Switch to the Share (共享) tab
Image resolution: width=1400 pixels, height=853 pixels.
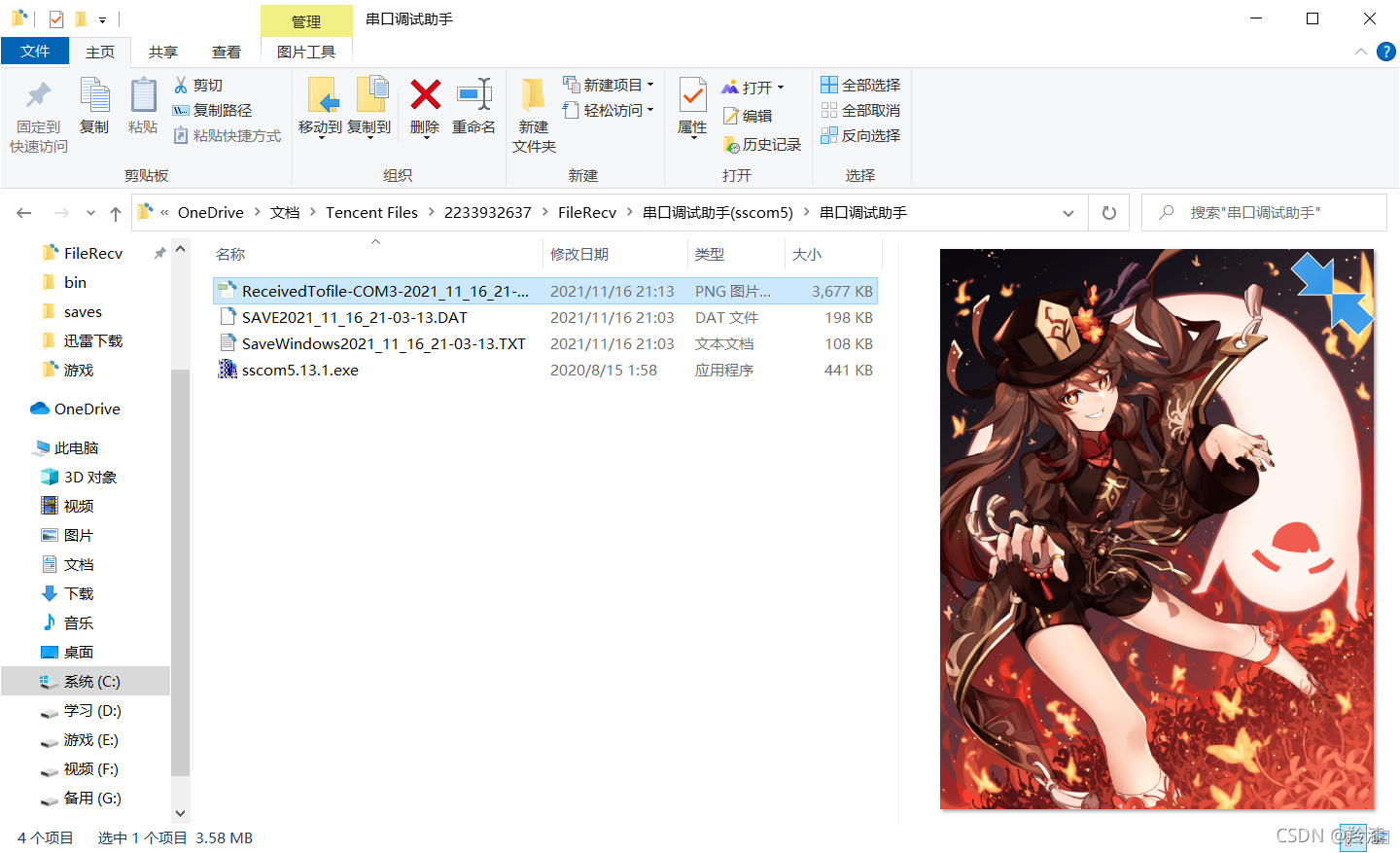(x=163, y=53)
